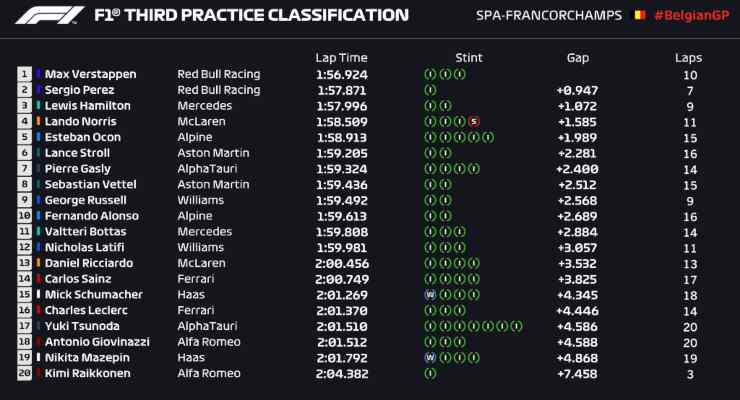The width and height of the screenshot is (740, 400).
Task: Select the Stint column header
Action: coord(469,58)
